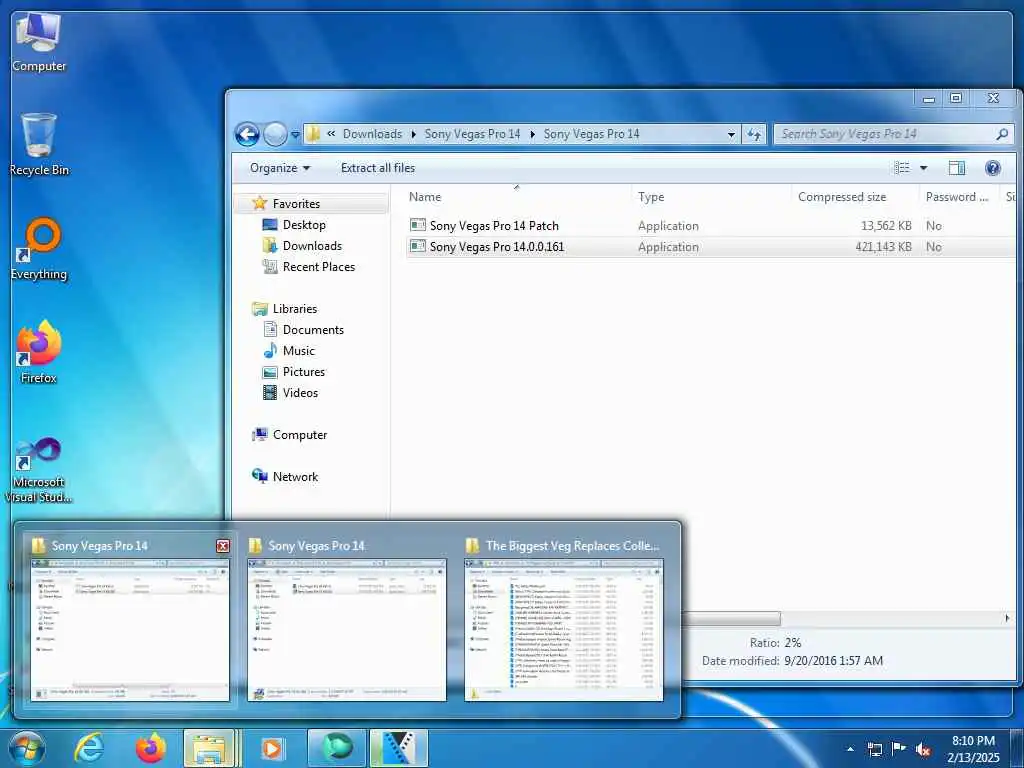Click inside Search Sony Vegas Pro 14 field
The height and width of the screenshot is (768, 1024).
[885, 134]
